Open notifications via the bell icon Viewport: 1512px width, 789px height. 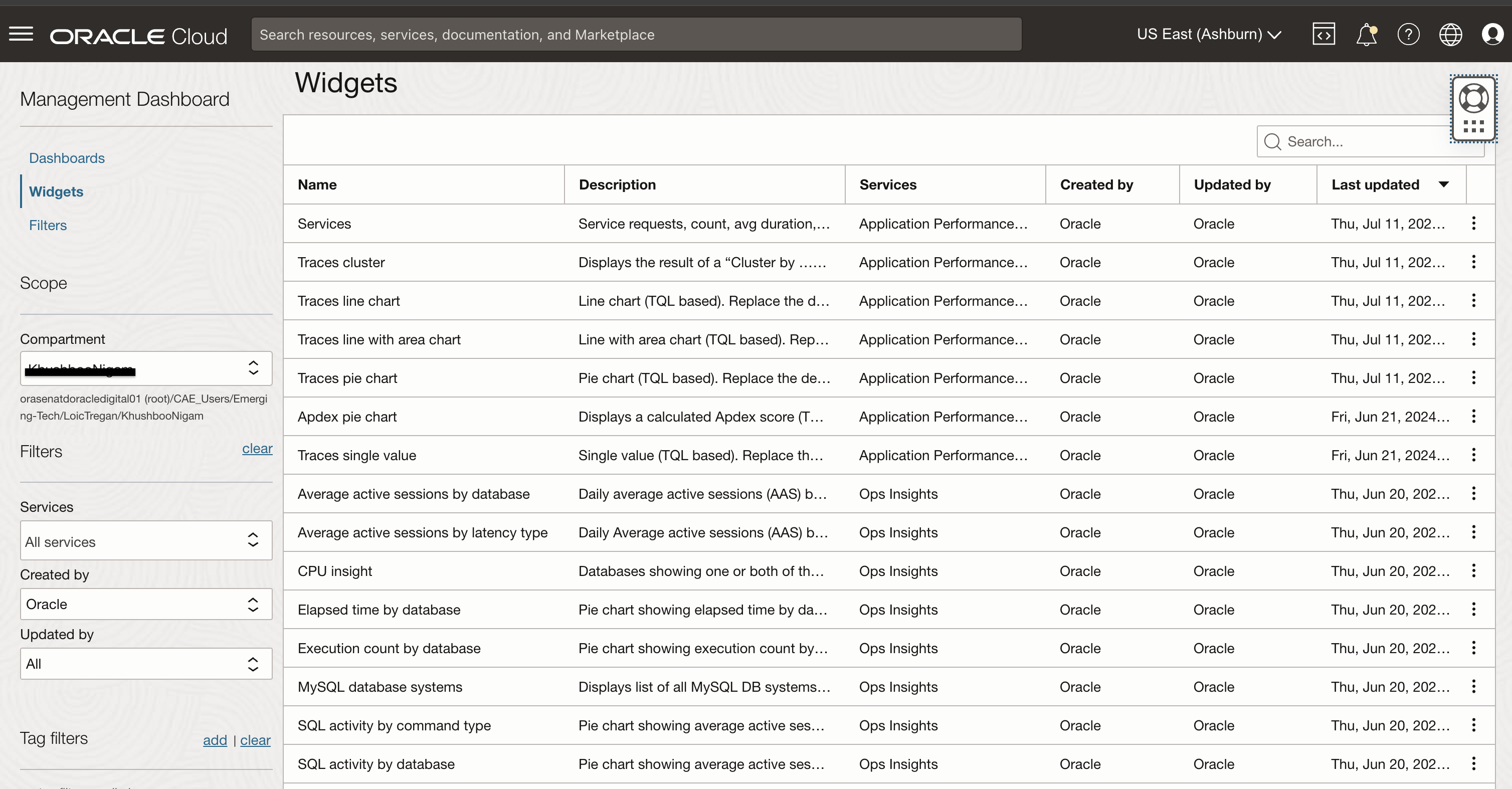(x=1367, y=34)
